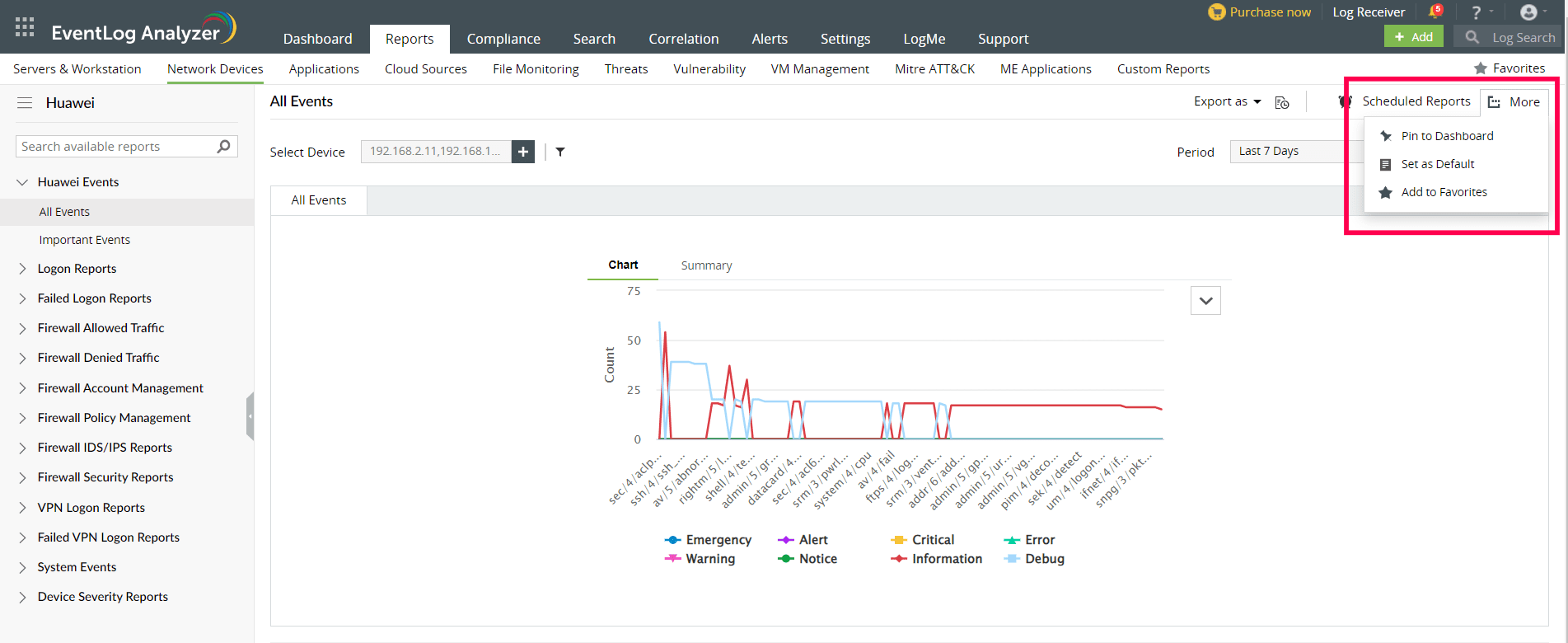This screenshot has height=643, width=1568.
Task: Click the More chart icon
Action: pyautogui.click(x=1494, y=102)
